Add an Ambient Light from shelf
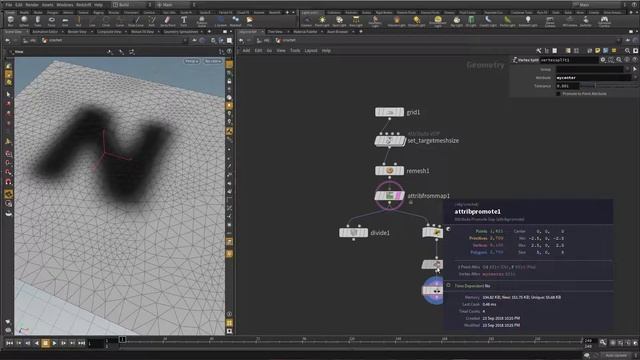The height and width of the screenshot is (360, 640). click(x=528, y=20)
